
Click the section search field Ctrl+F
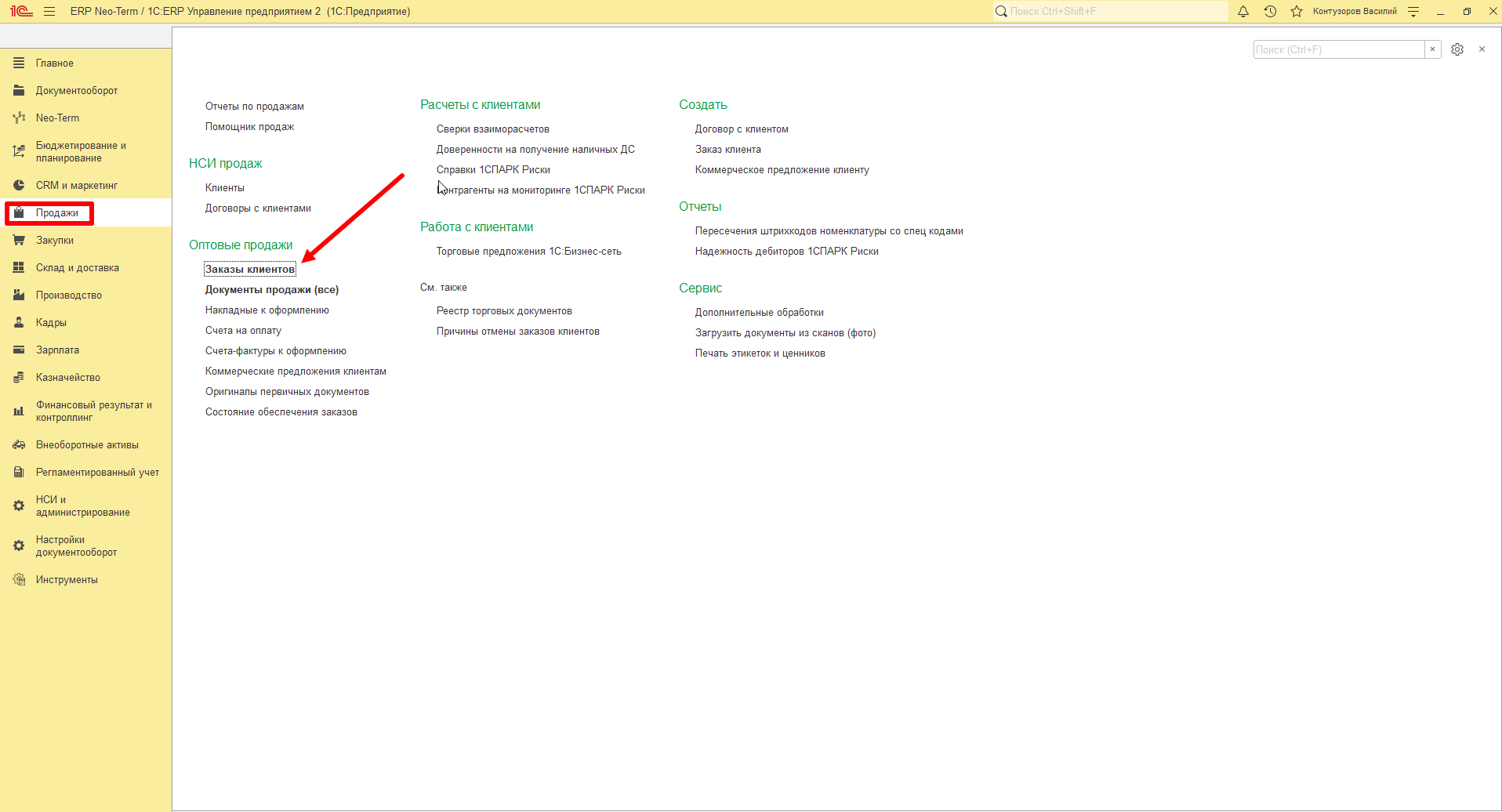click(1339, 49)
